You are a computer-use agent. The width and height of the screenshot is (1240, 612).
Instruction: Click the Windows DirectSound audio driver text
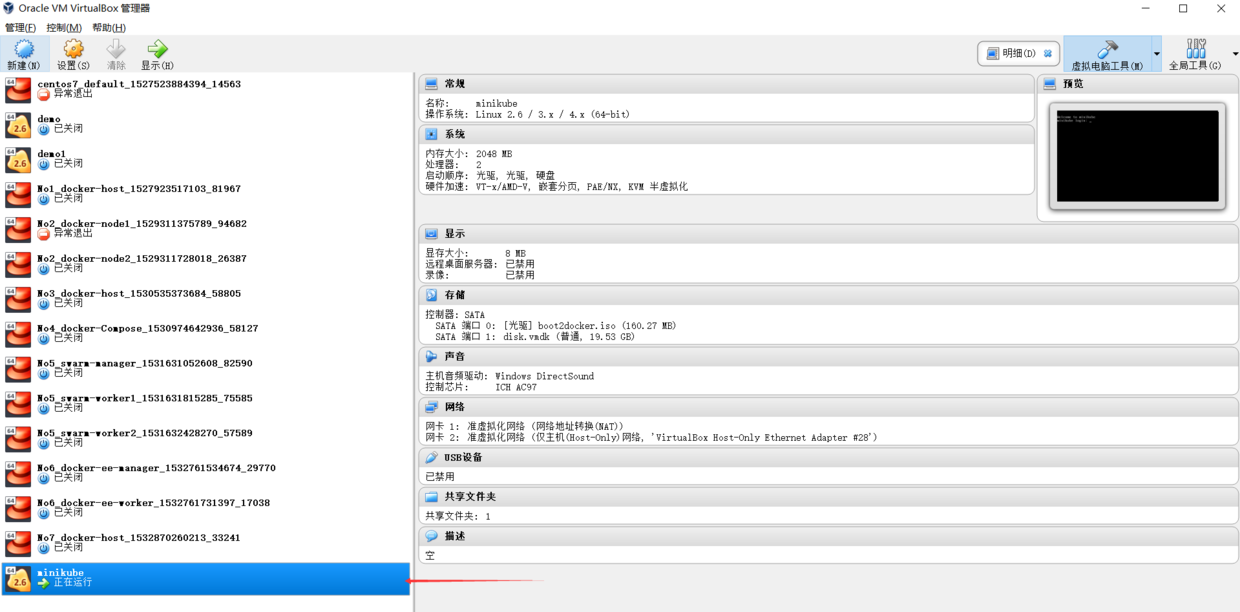click(x=544, y=377)
